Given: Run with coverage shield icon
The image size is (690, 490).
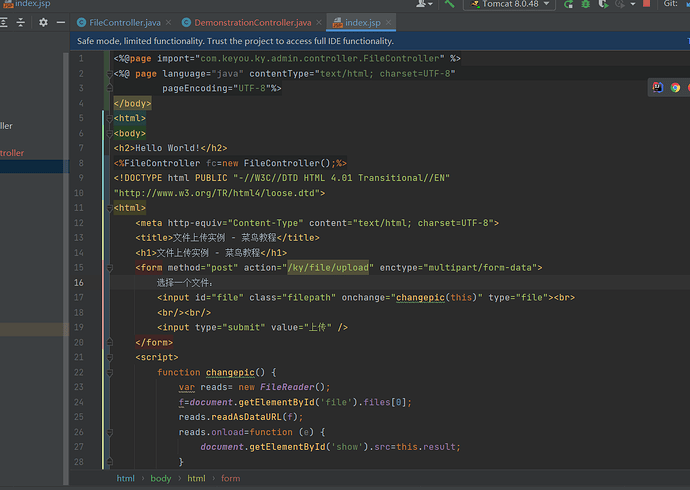Looking at the screenshot, I should (x=603, y=4).
